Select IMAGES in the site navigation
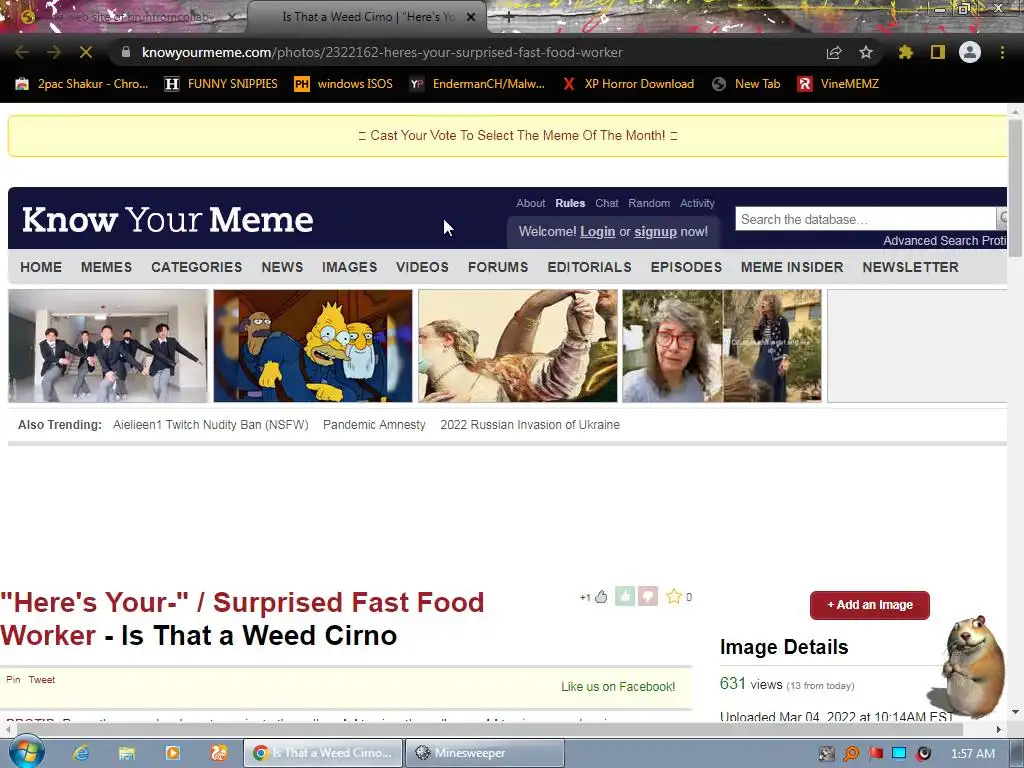The image size is (1024, 768). 349,267
